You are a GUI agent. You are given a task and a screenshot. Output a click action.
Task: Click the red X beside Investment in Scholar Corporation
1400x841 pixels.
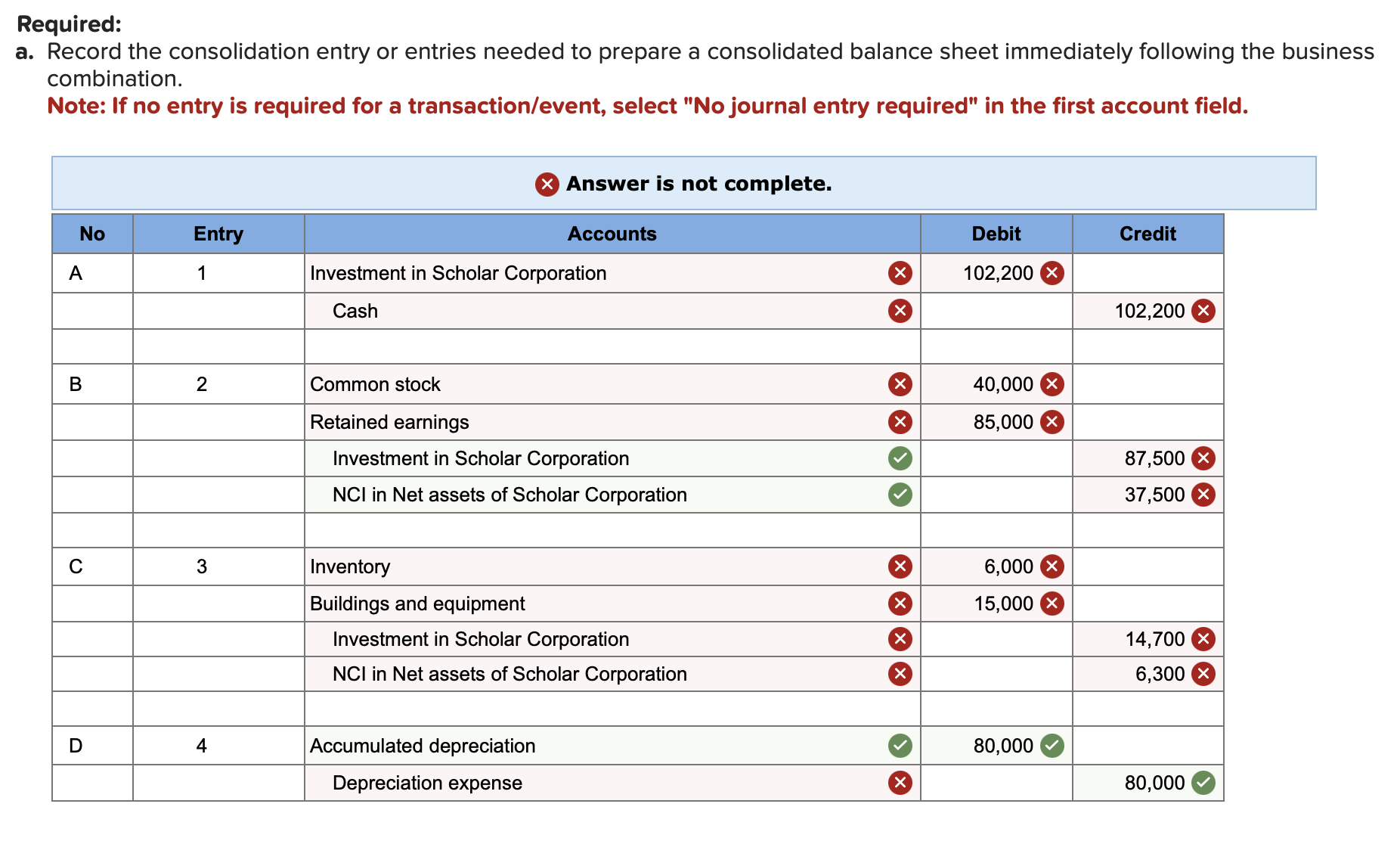pyautogui.click(x=899, y=273)
